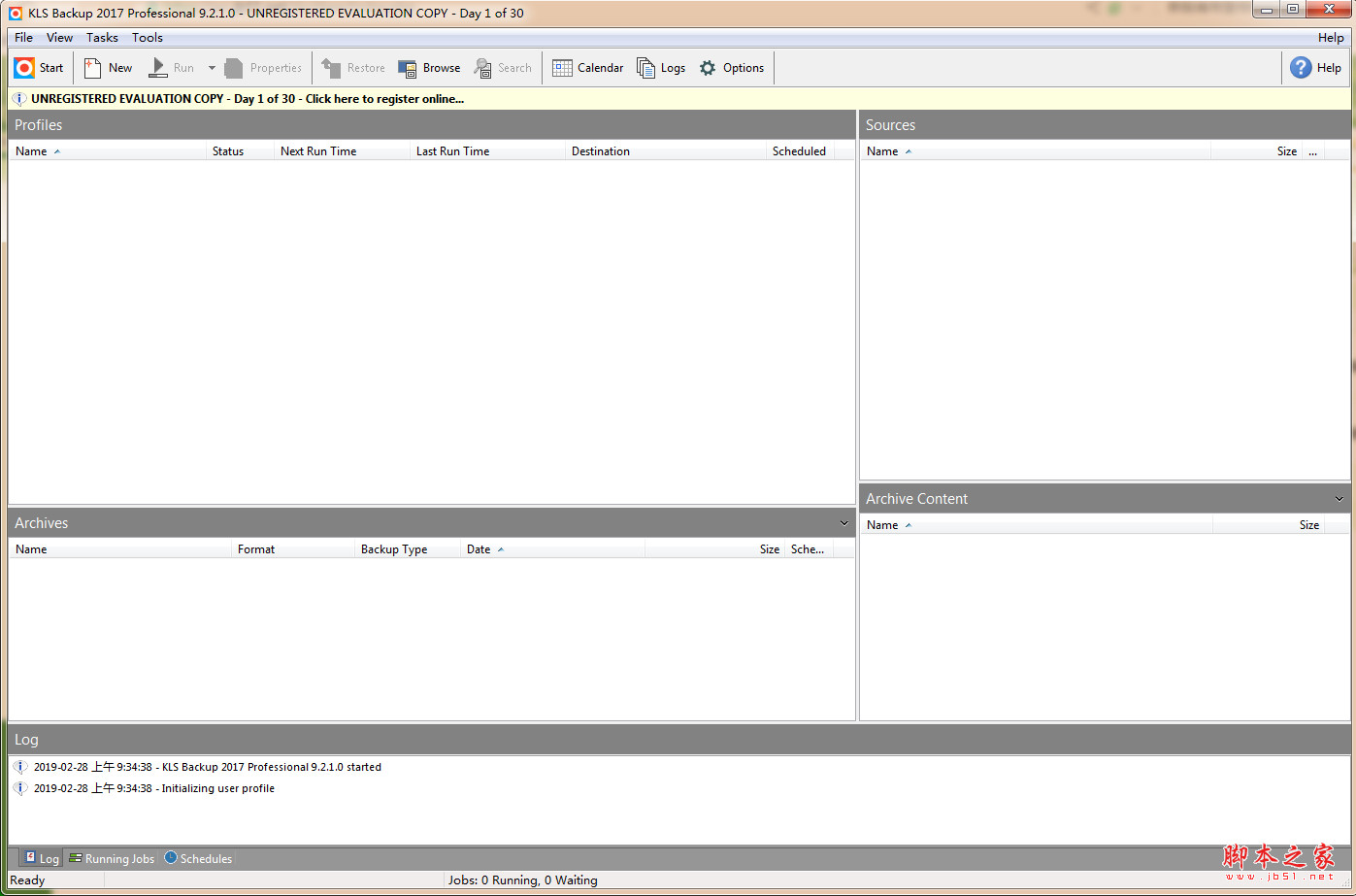Create a New backup profile
1356x896 pixels.
point(108,68)
